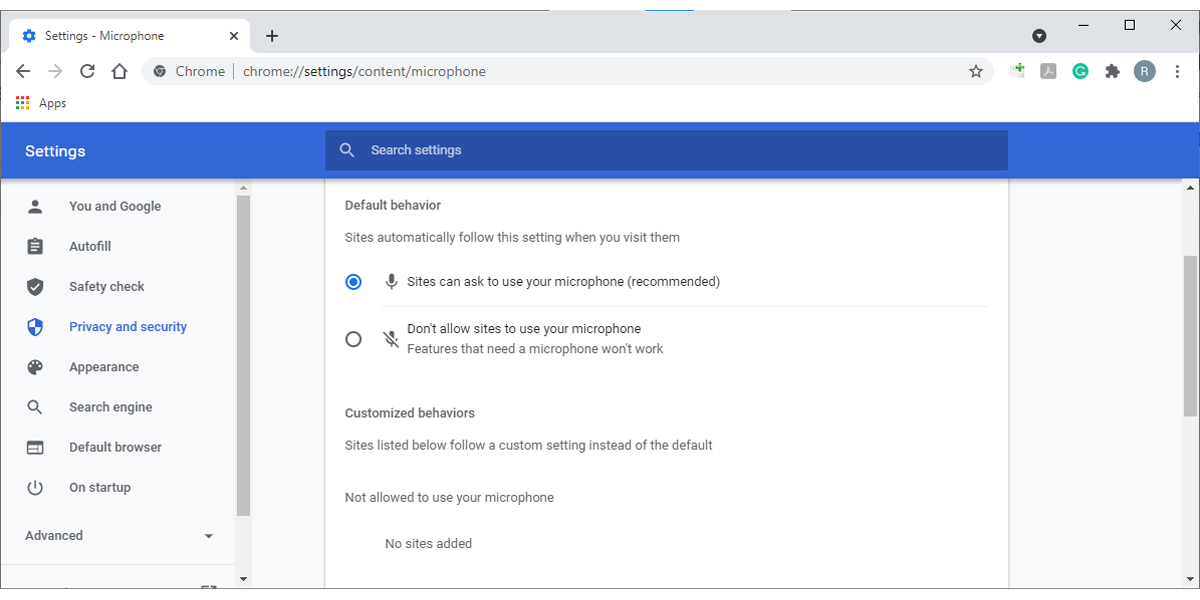Click the green plus extension icon
Image resolution: width=1200 pixels, height=600 pixels.
tap(1017, 70)
